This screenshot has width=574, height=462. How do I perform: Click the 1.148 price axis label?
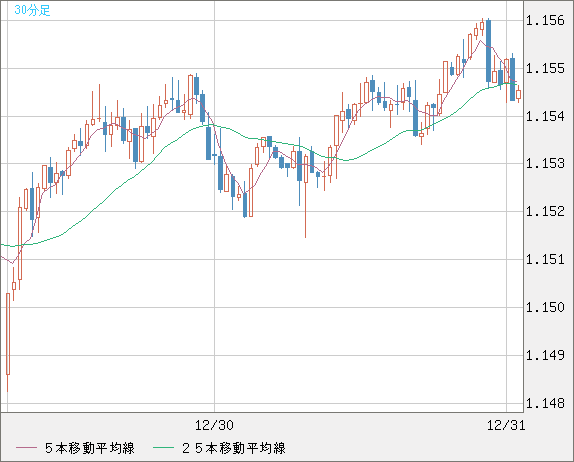pos(545,403)
